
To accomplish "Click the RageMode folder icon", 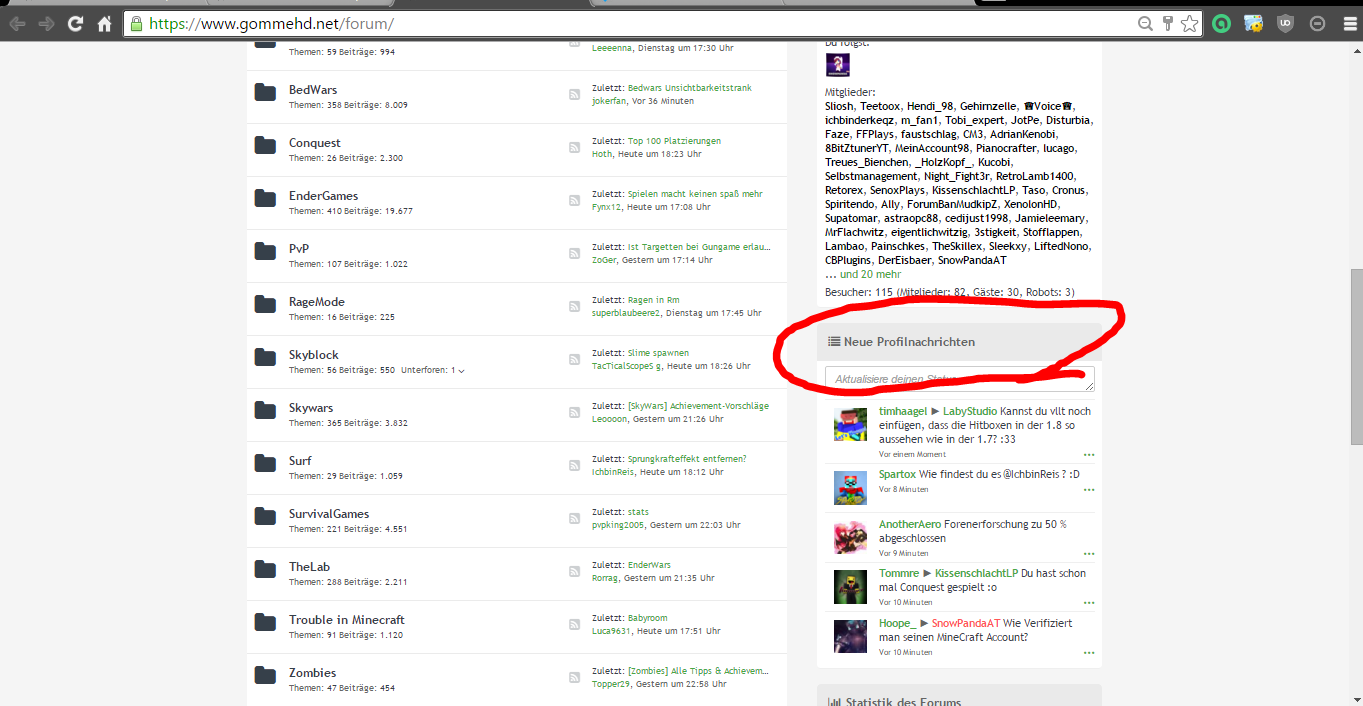I will click(x=265, y=305).
